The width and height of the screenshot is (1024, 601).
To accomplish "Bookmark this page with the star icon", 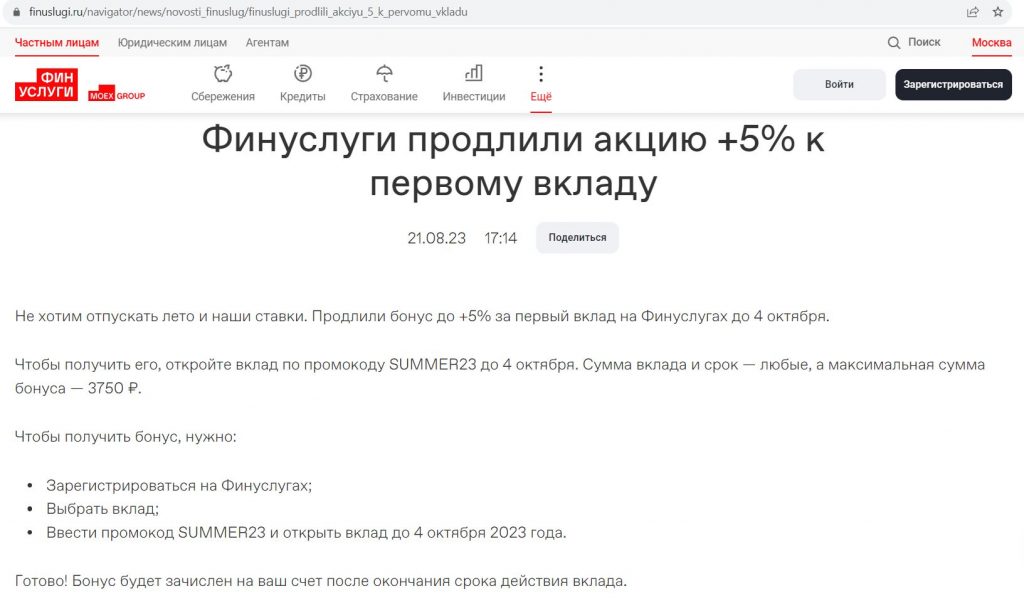I will click(998, 12).
